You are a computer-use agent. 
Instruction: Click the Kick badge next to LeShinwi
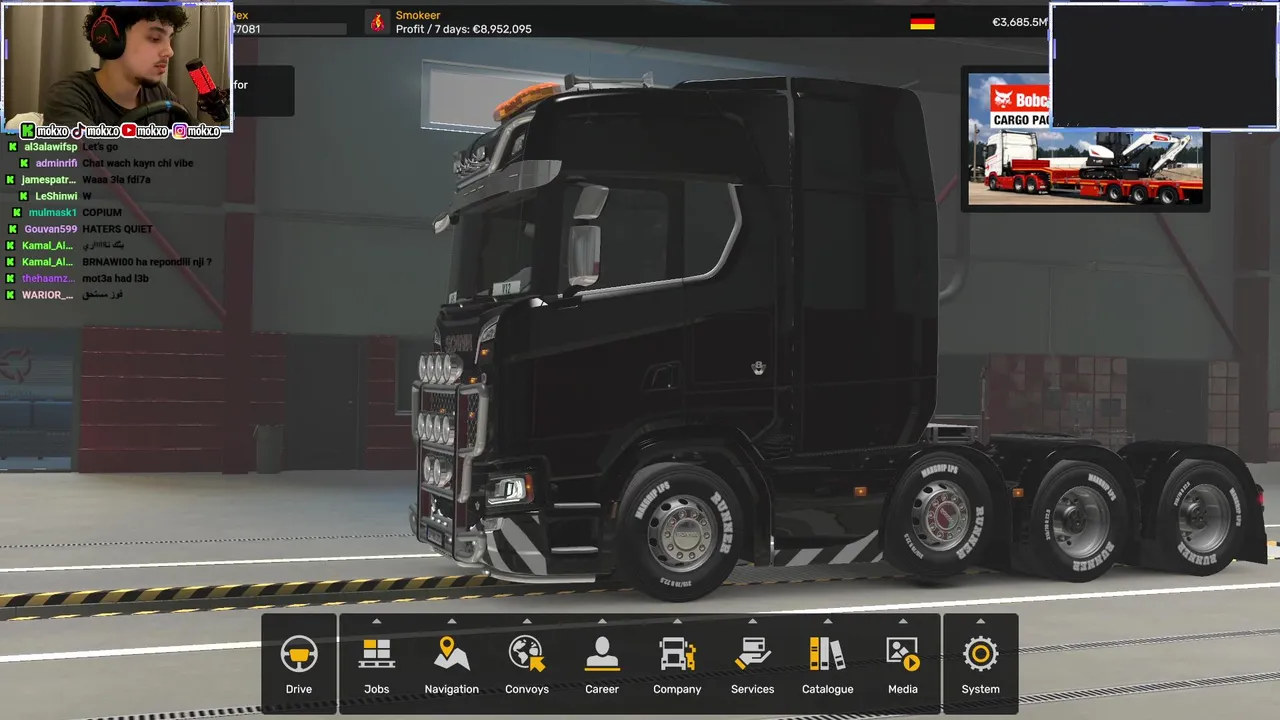coord(24,196)
